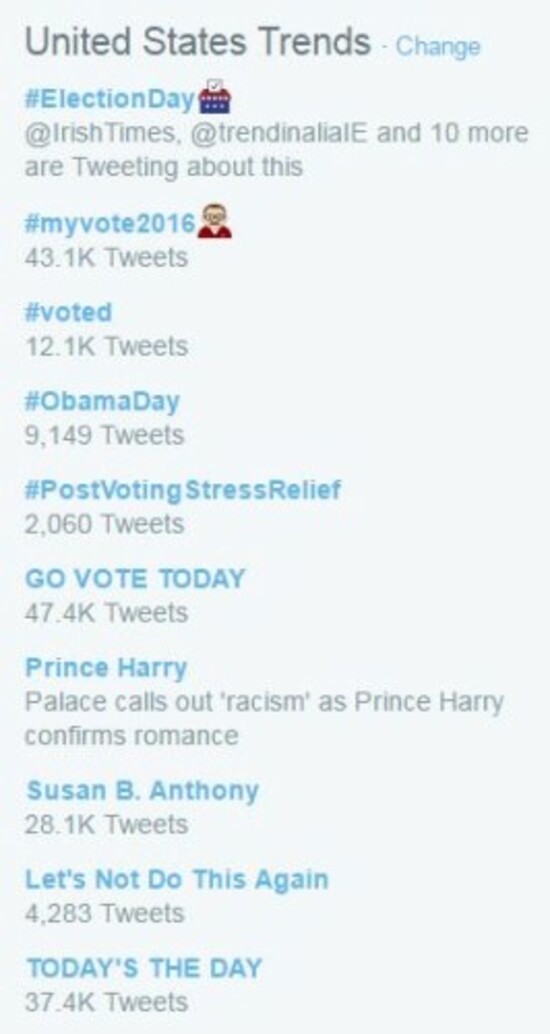This screenshot has width=550, height=1034.
Task: Open the #myvote2016 hashtag
Action: [110, 224]
